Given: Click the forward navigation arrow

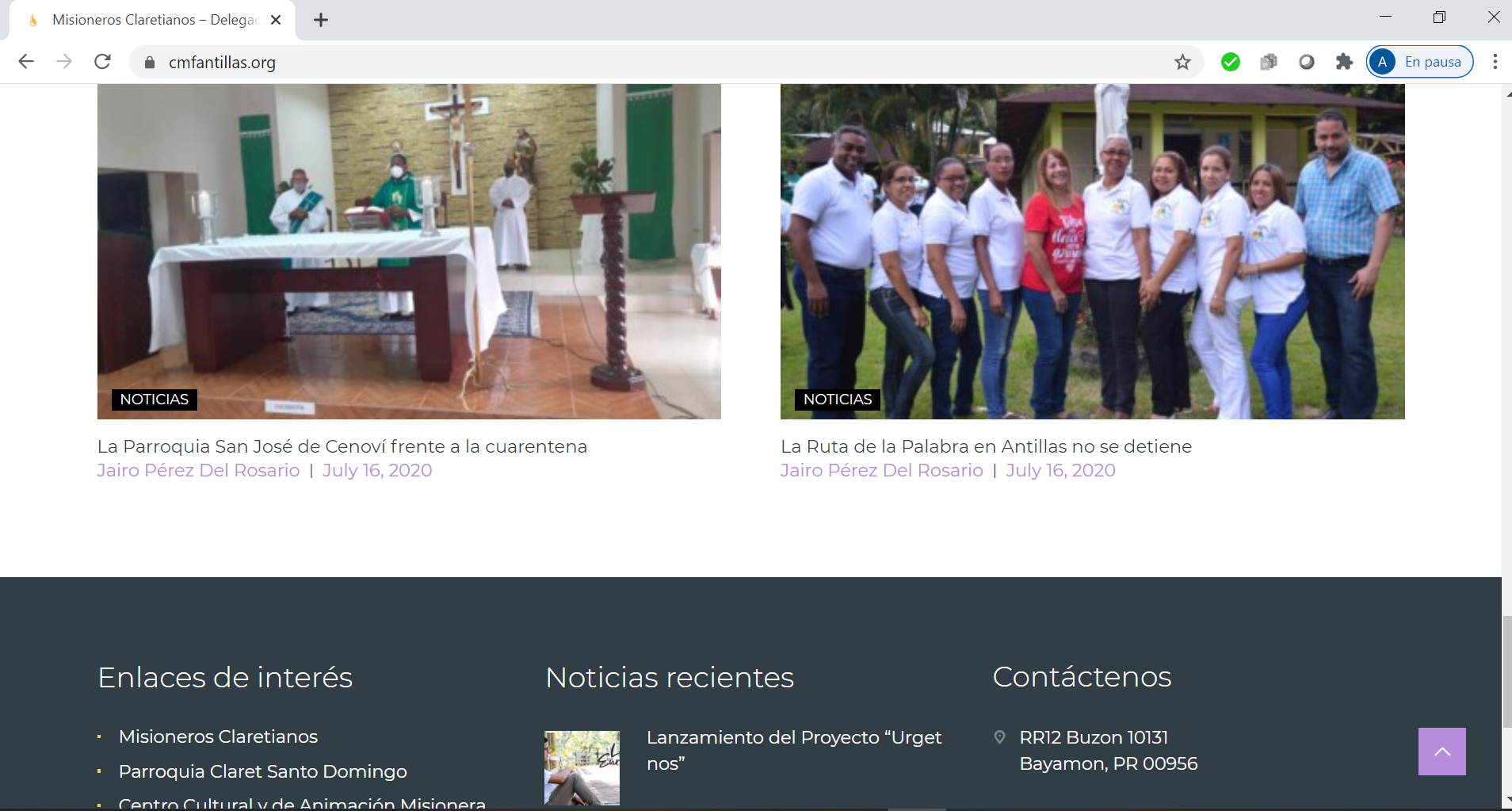Looking at the screenshot, I should click(64, 62).
